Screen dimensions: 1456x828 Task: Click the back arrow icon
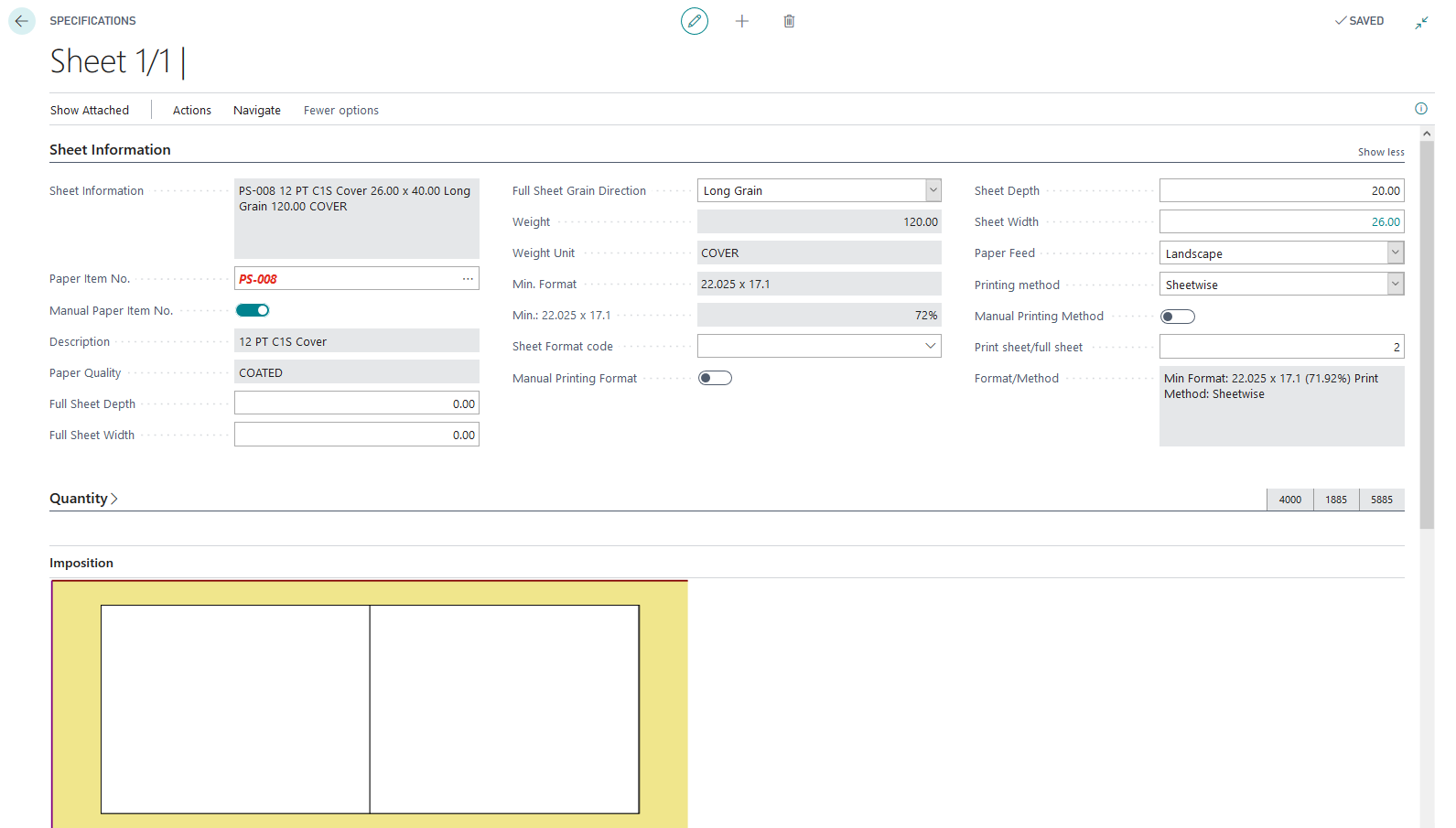coord(22,21)
